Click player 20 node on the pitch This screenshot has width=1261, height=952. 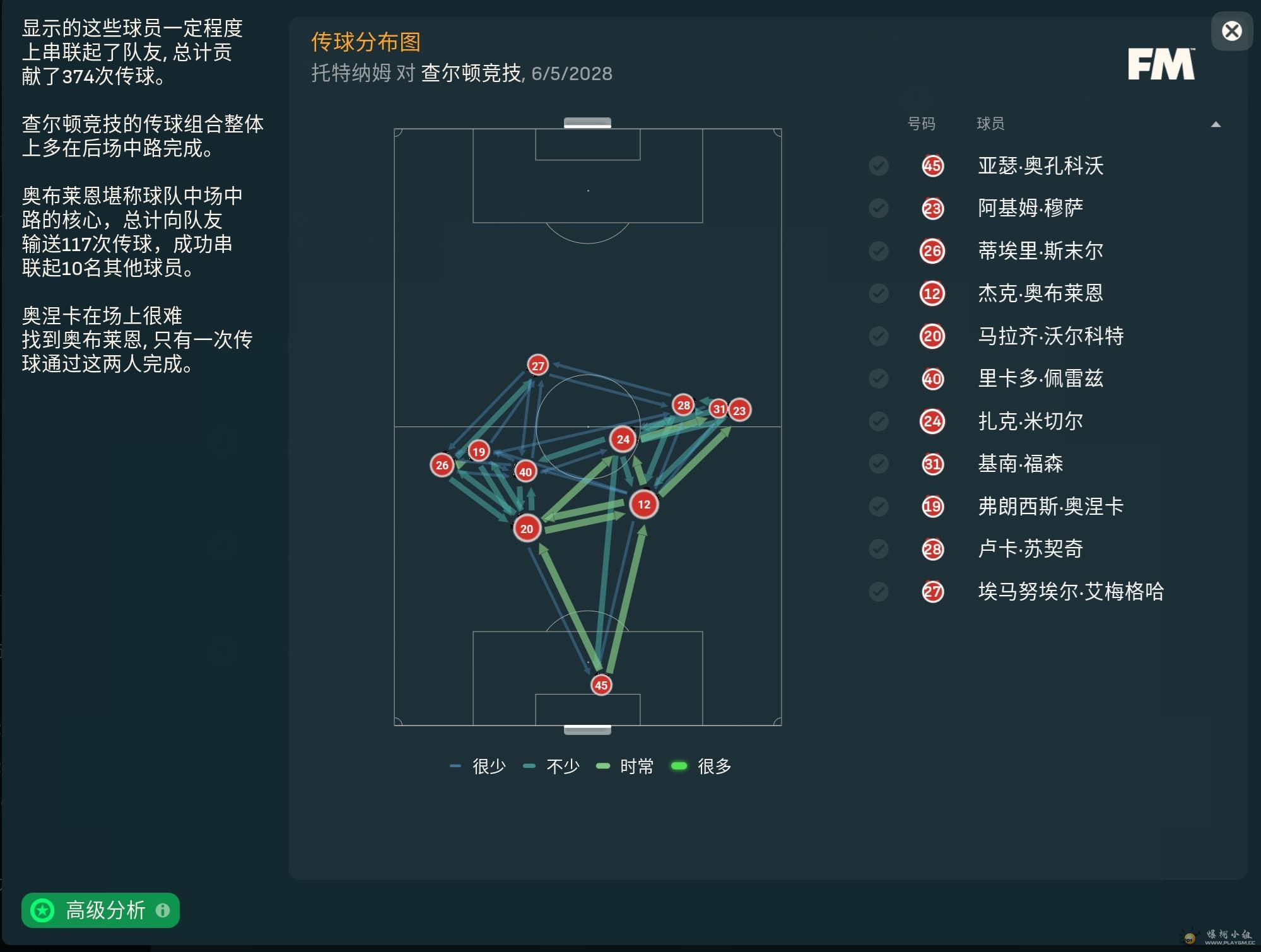click(x=527, y=529)
